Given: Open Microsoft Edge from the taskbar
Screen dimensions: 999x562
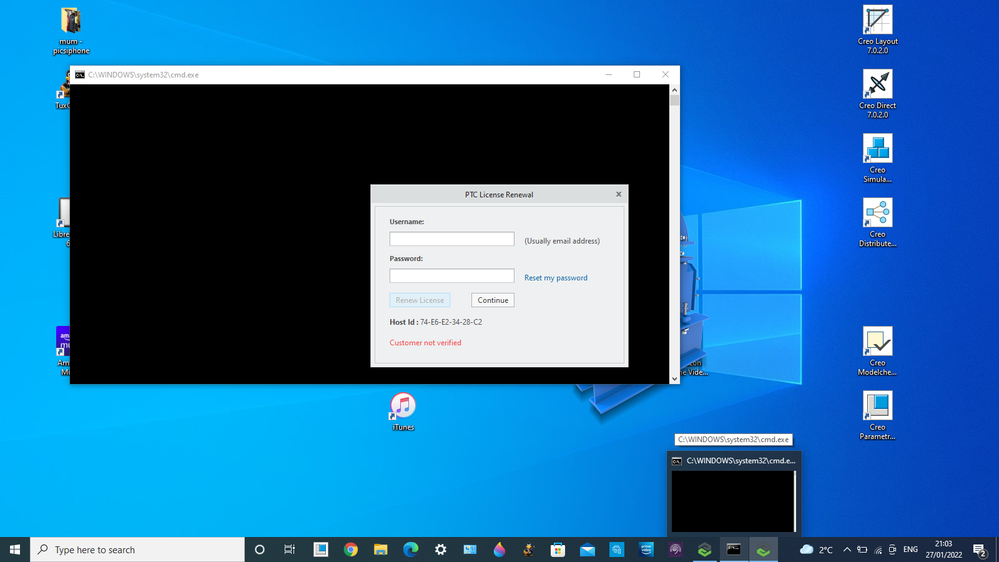Looking at the screenshot, I should (410, 549).
